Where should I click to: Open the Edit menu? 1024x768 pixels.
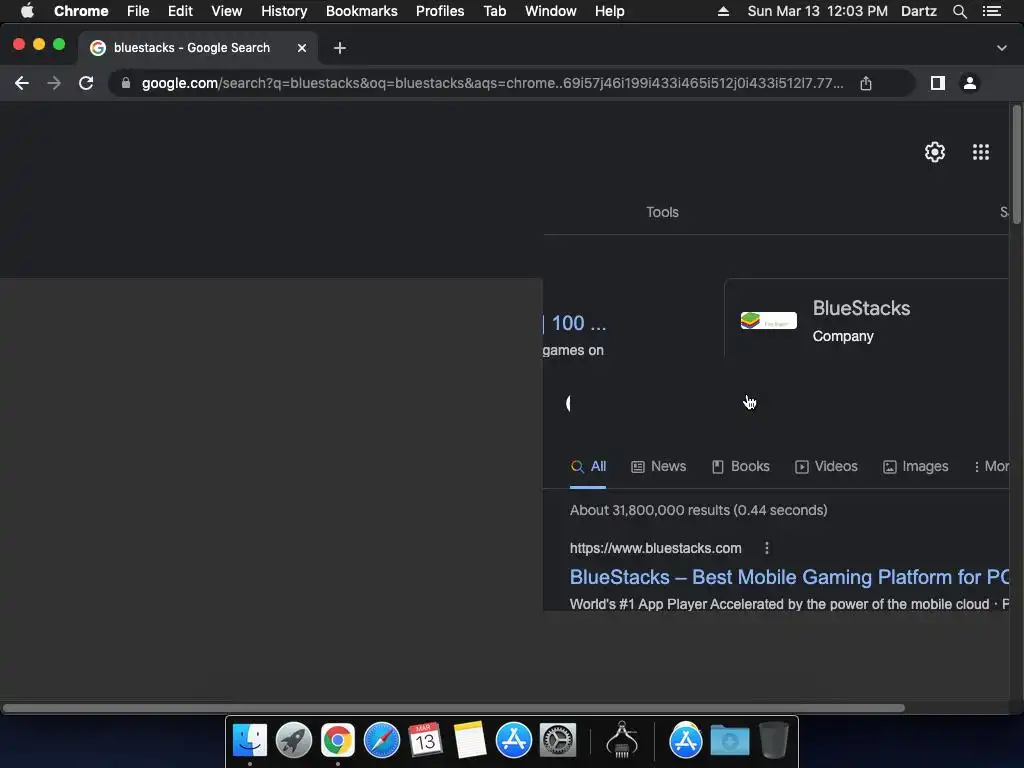pyautogui.click(x=180, y=11)
